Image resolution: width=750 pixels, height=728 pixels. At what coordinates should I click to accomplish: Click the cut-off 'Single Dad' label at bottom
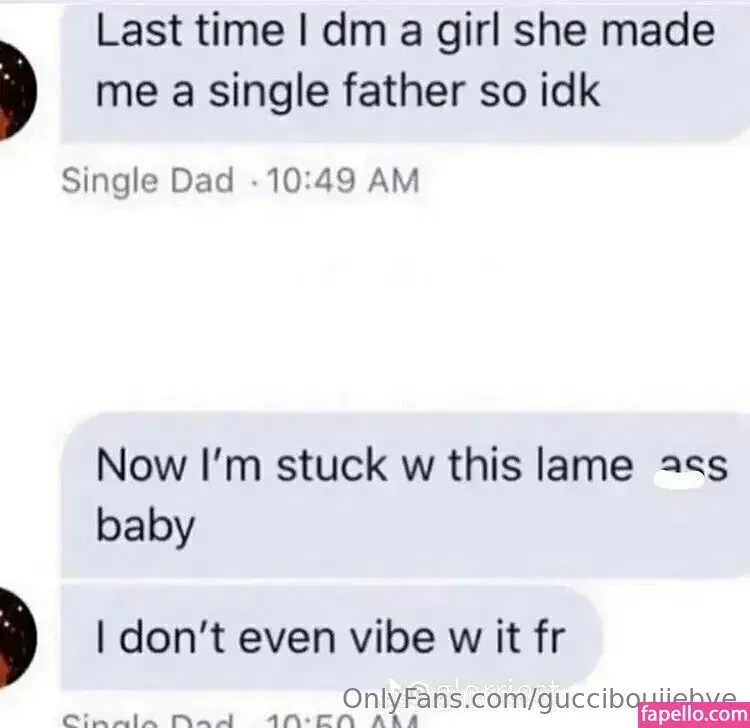(x=147, y=720)
